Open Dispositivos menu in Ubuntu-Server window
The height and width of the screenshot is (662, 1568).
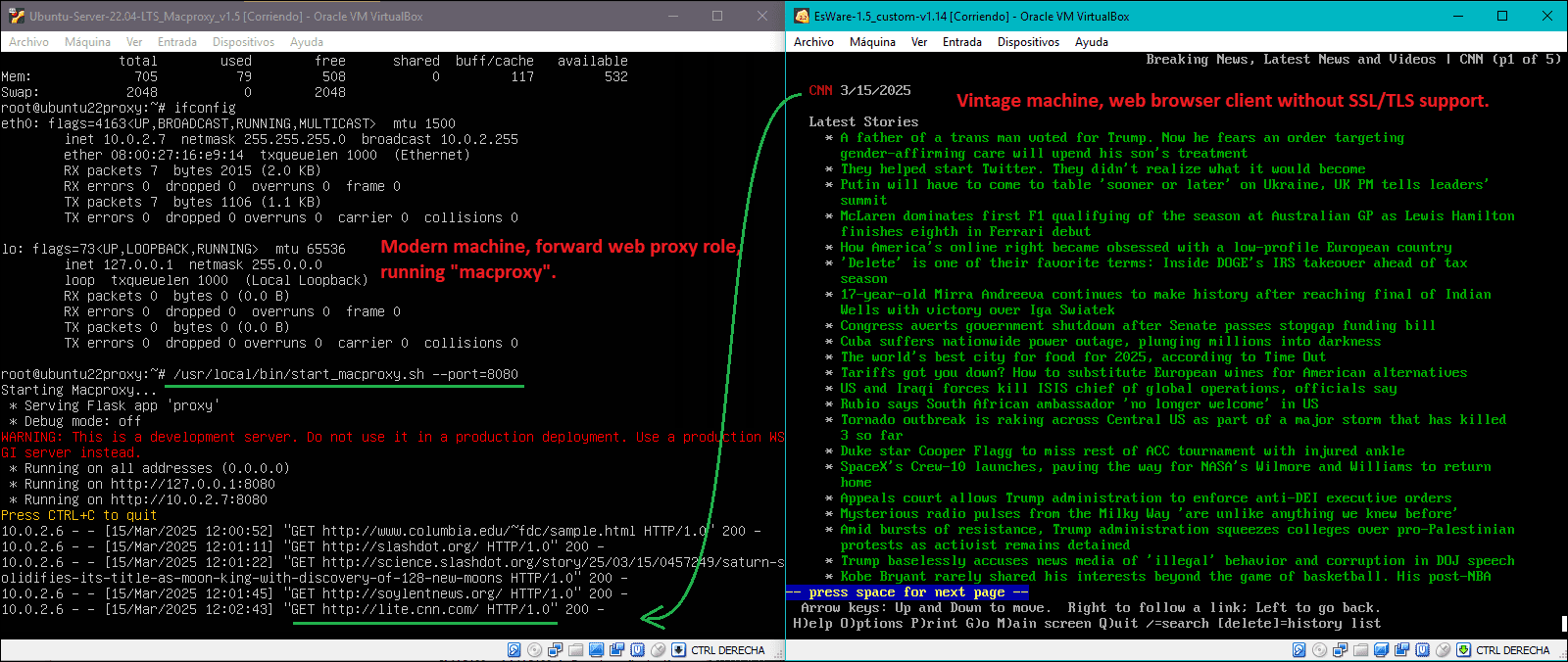click(243, 42)
